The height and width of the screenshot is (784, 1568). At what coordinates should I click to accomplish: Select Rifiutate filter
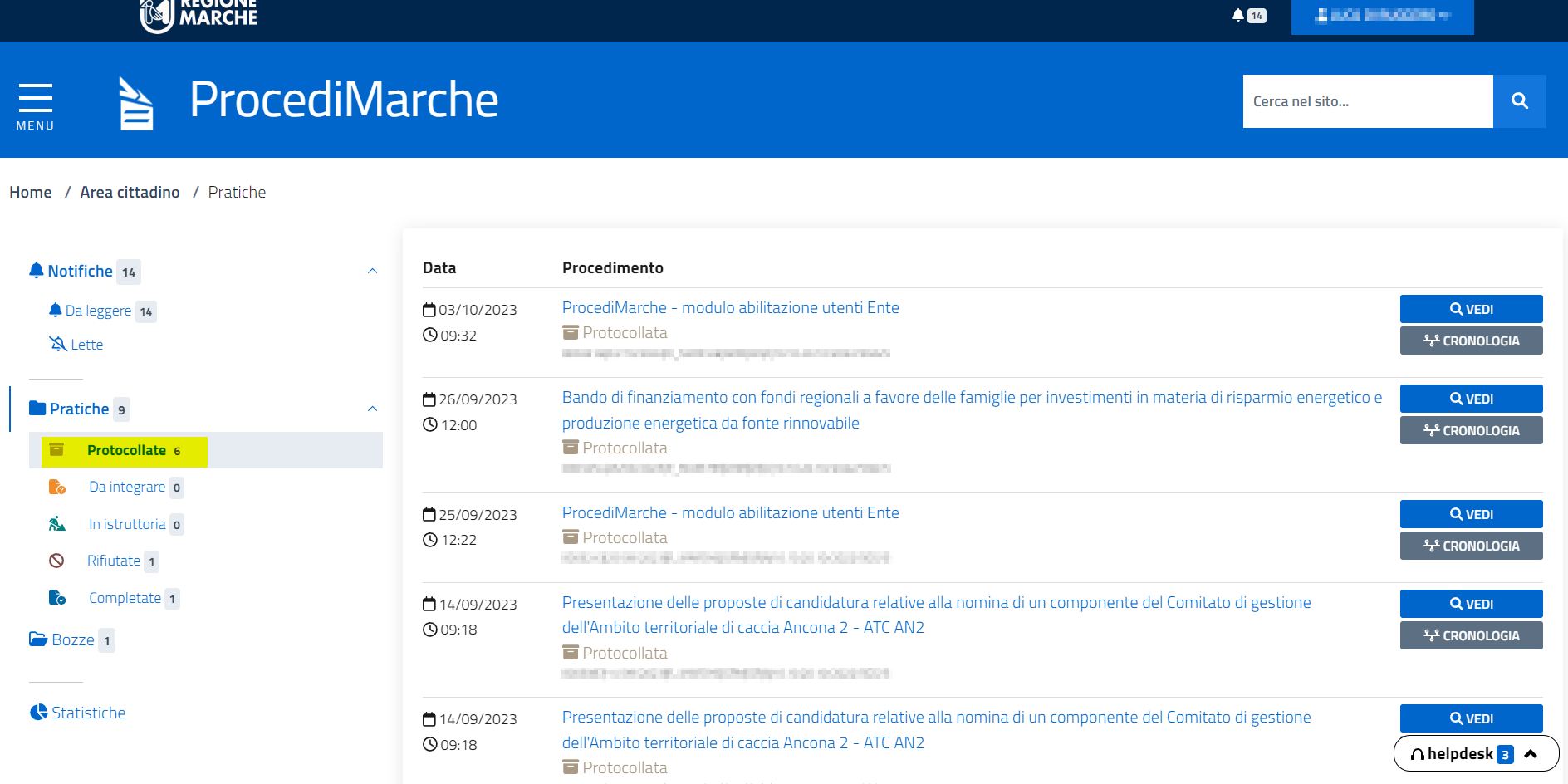coord(114,561)
